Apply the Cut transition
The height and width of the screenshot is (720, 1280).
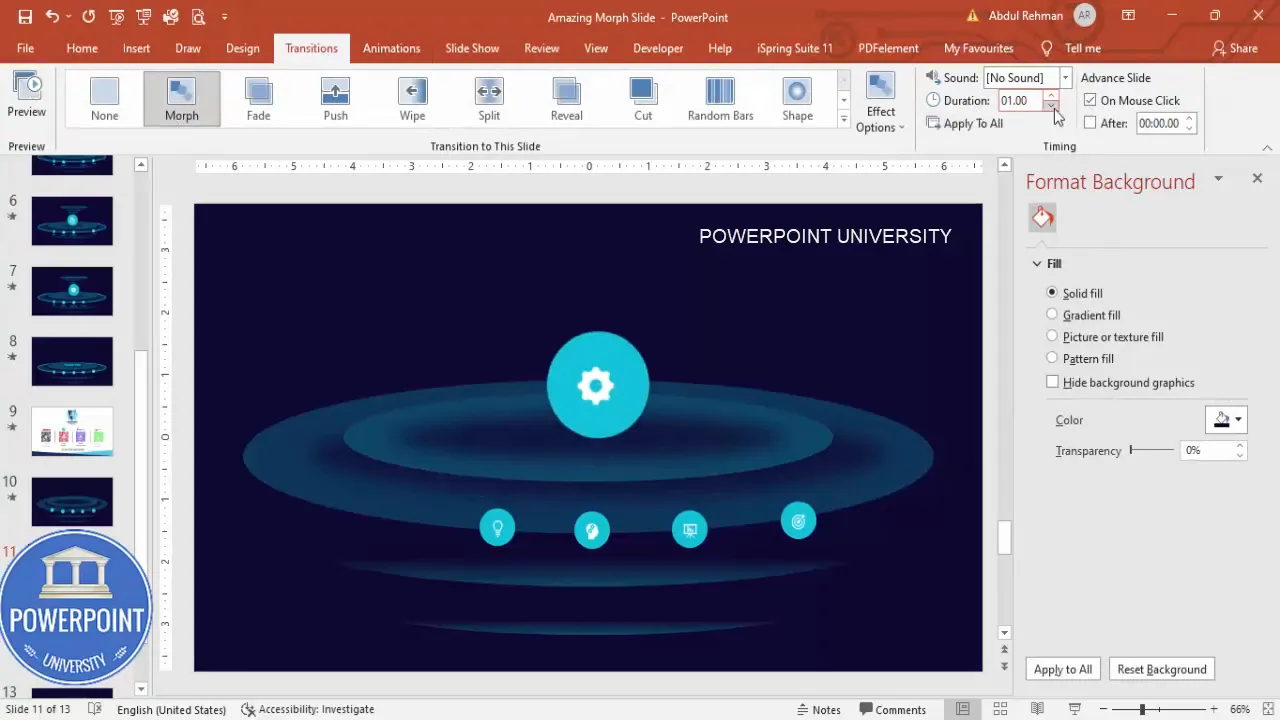pyautogui.click(x=643, y=99)
